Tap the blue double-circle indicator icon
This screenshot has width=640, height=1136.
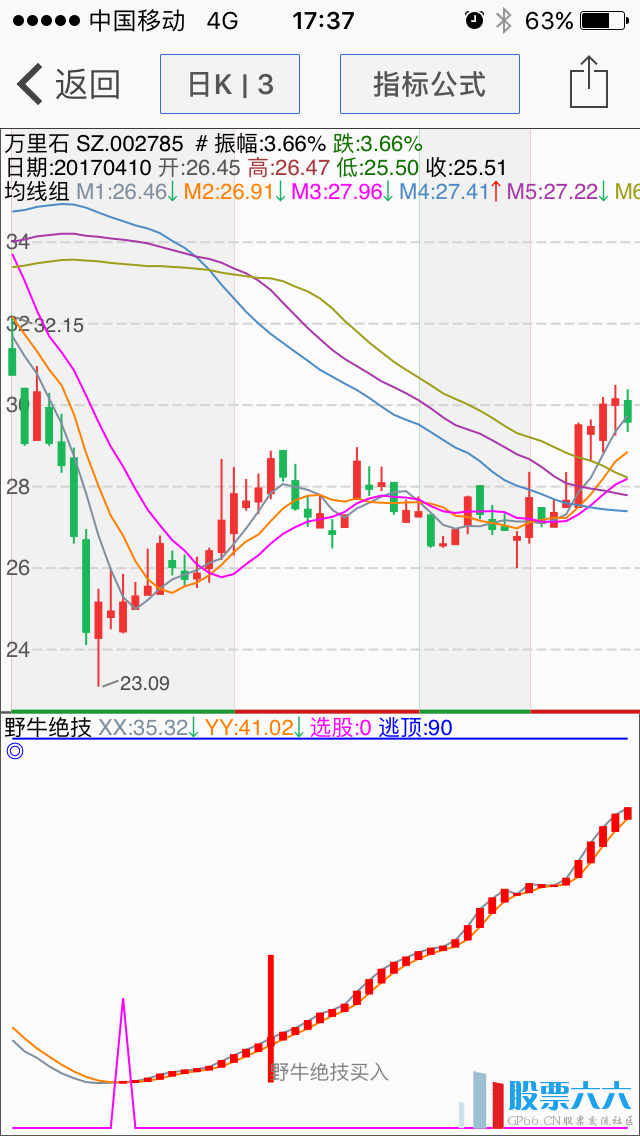coord(15,751)
